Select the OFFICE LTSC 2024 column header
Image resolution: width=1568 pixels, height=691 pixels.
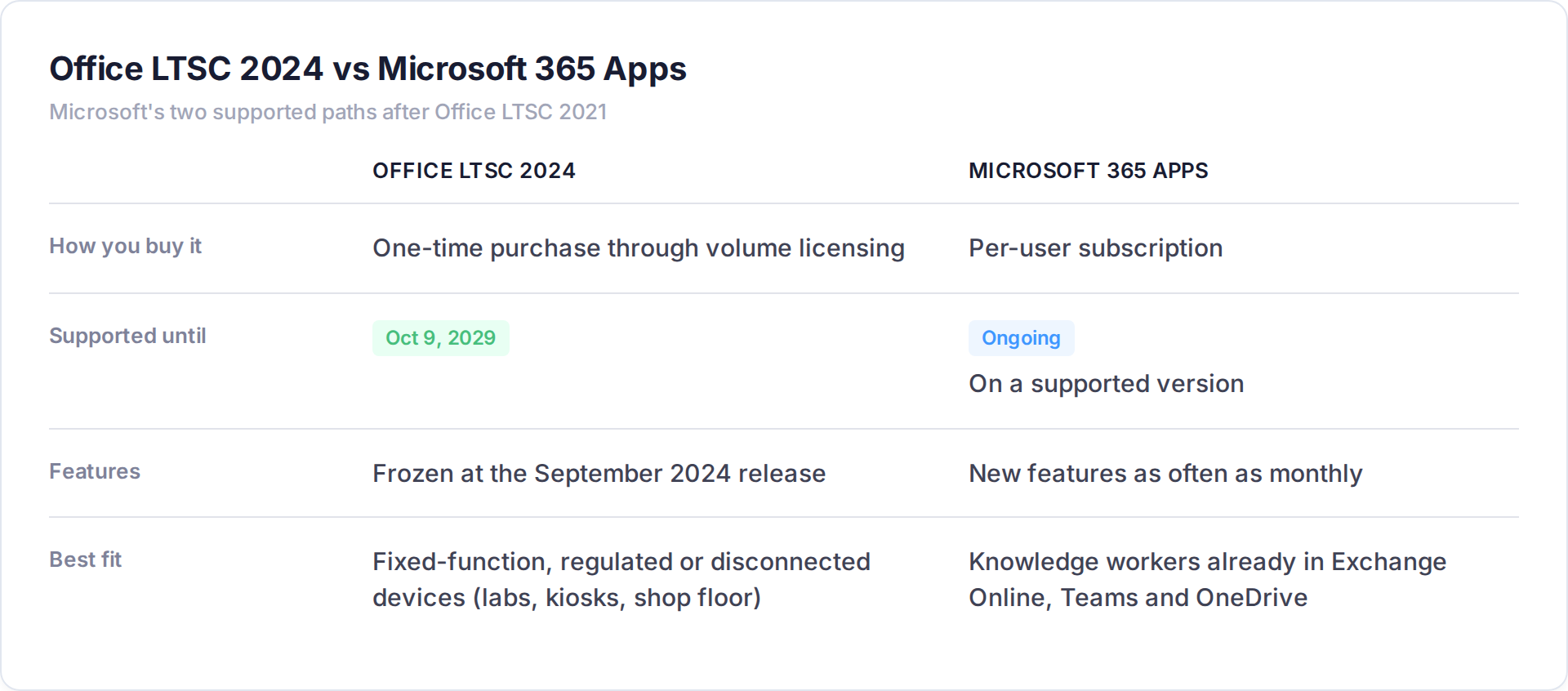(x=474, y=171)
